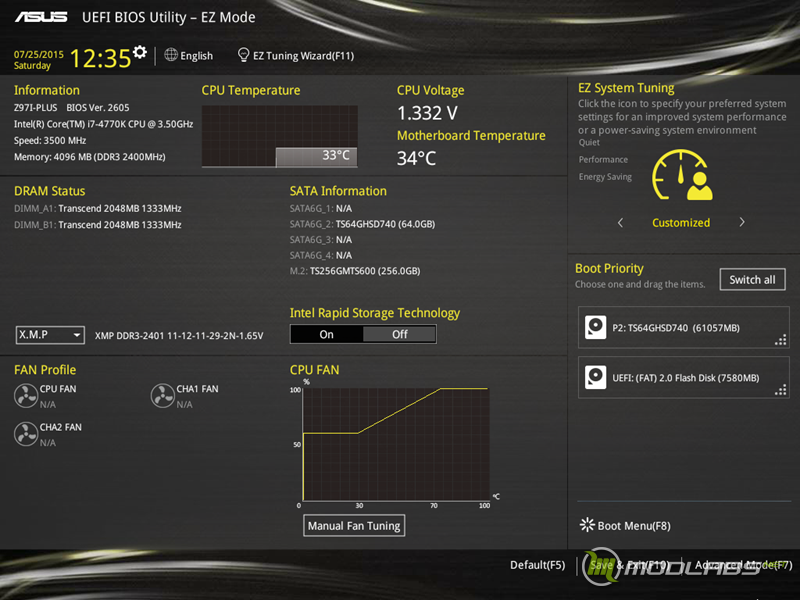Turn Intel Rapid Storage Technology Off
This screenshot has height=600, width=800.
point(399,334)
